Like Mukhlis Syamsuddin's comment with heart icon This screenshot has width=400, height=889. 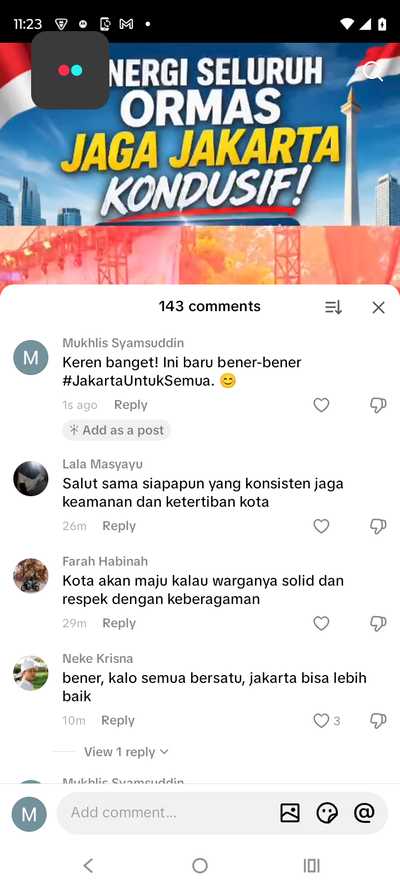[x=321, y=405]
